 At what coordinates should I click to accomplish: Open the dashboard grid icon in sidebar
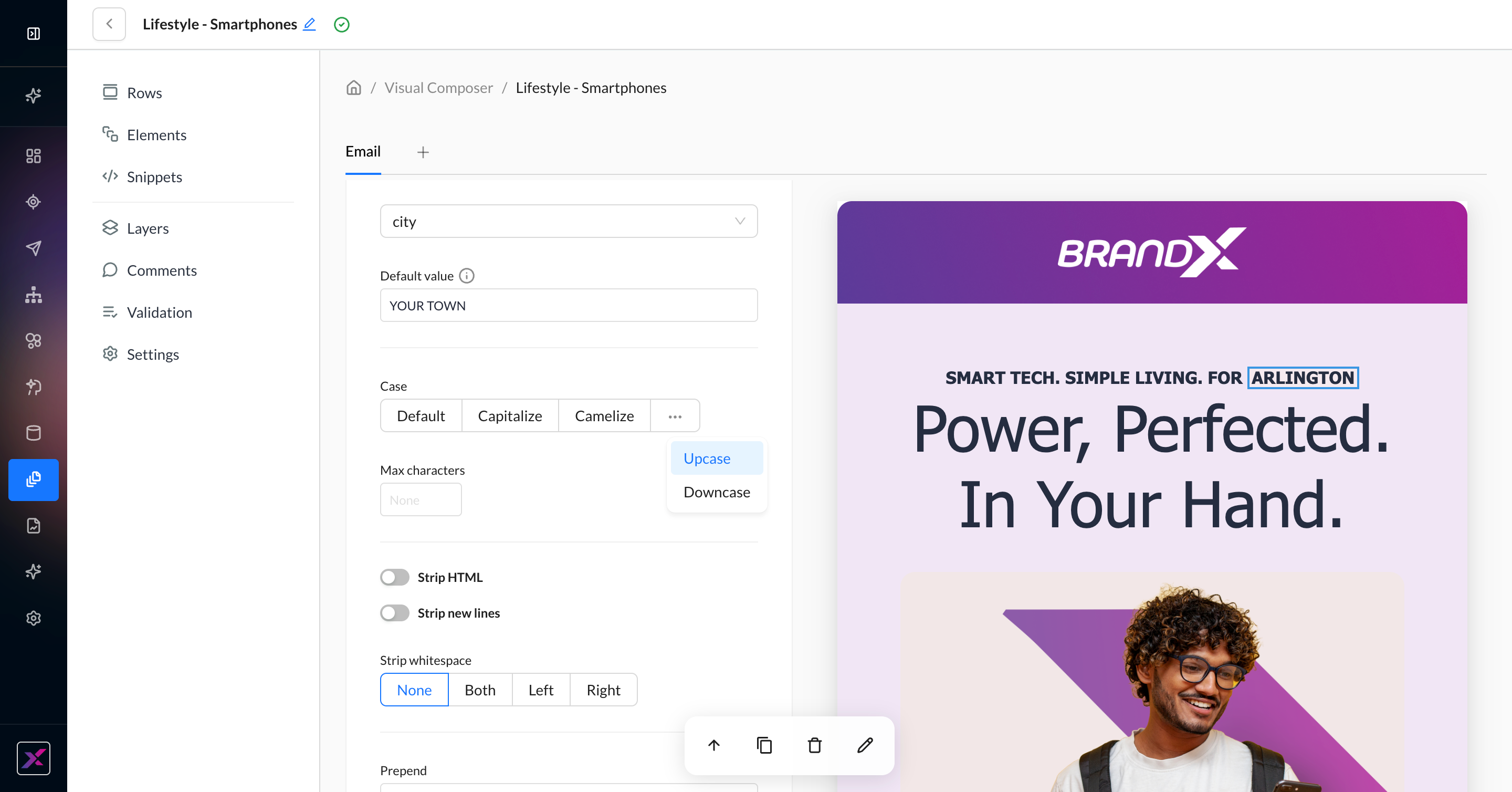point(34,155)
